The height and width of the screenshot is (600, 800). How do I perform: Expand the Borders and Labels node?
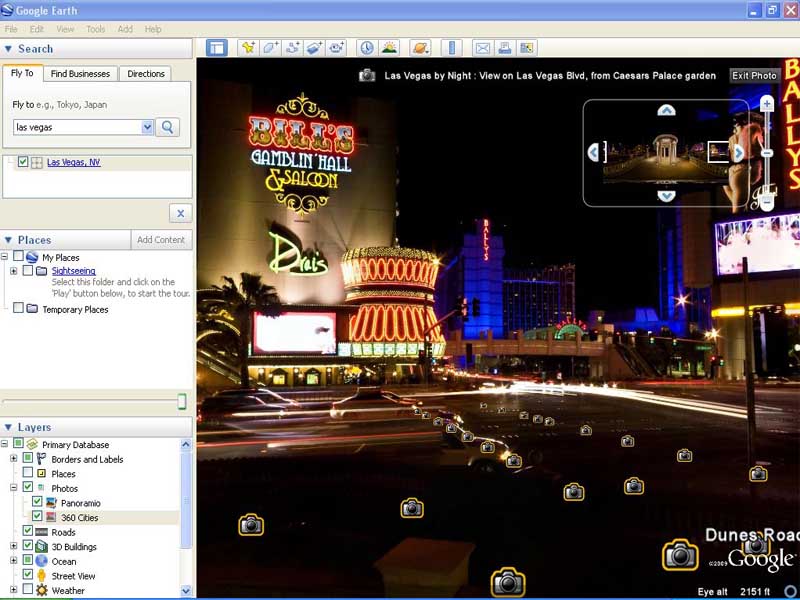(x=14, y=459)
